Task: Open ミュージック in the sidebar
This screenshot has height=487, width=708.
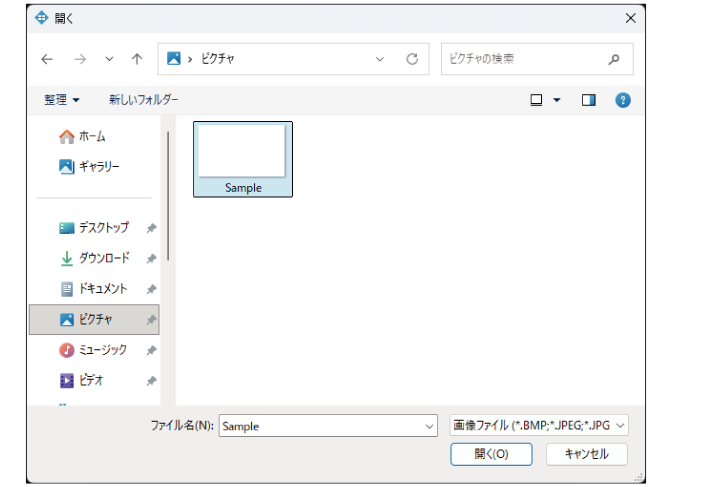Action: point(93,350)
